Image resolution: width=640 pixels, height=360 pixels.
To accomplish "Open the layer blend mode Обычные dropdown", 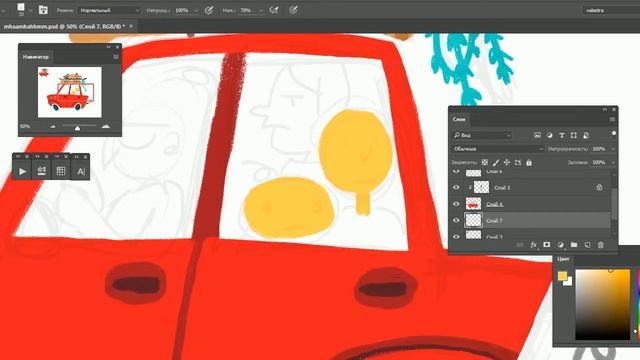I will pos(498,149).
